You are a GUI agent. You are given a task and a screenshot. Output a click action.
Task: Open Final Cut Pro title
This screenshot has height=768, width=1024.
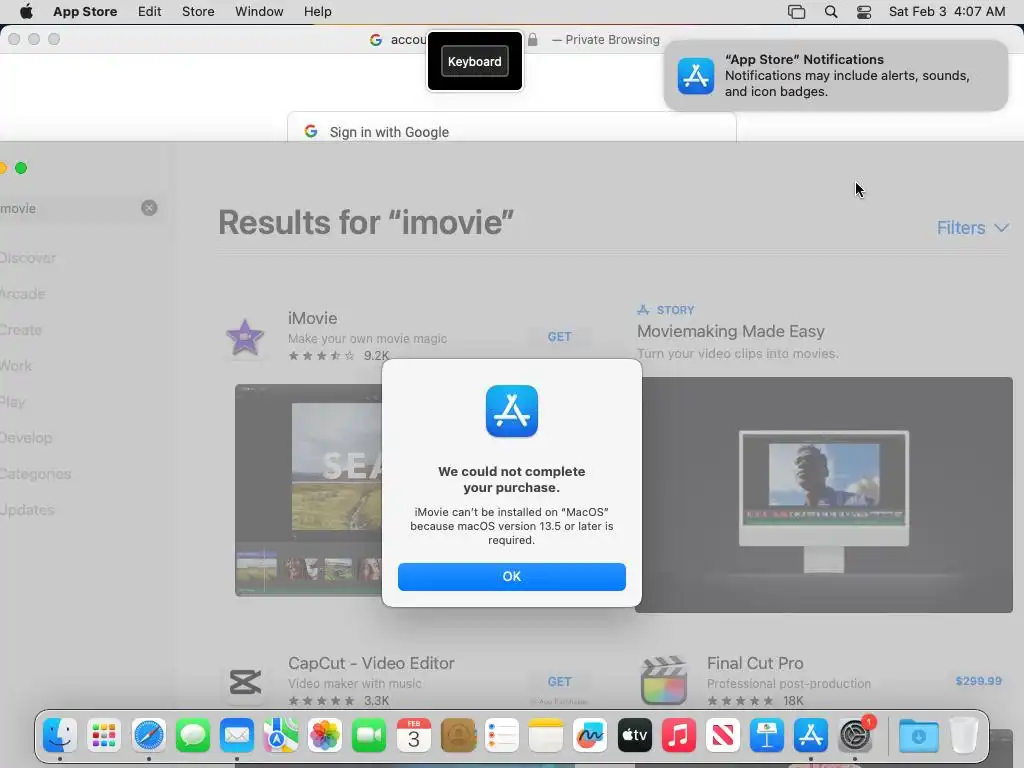pos(755,663)
